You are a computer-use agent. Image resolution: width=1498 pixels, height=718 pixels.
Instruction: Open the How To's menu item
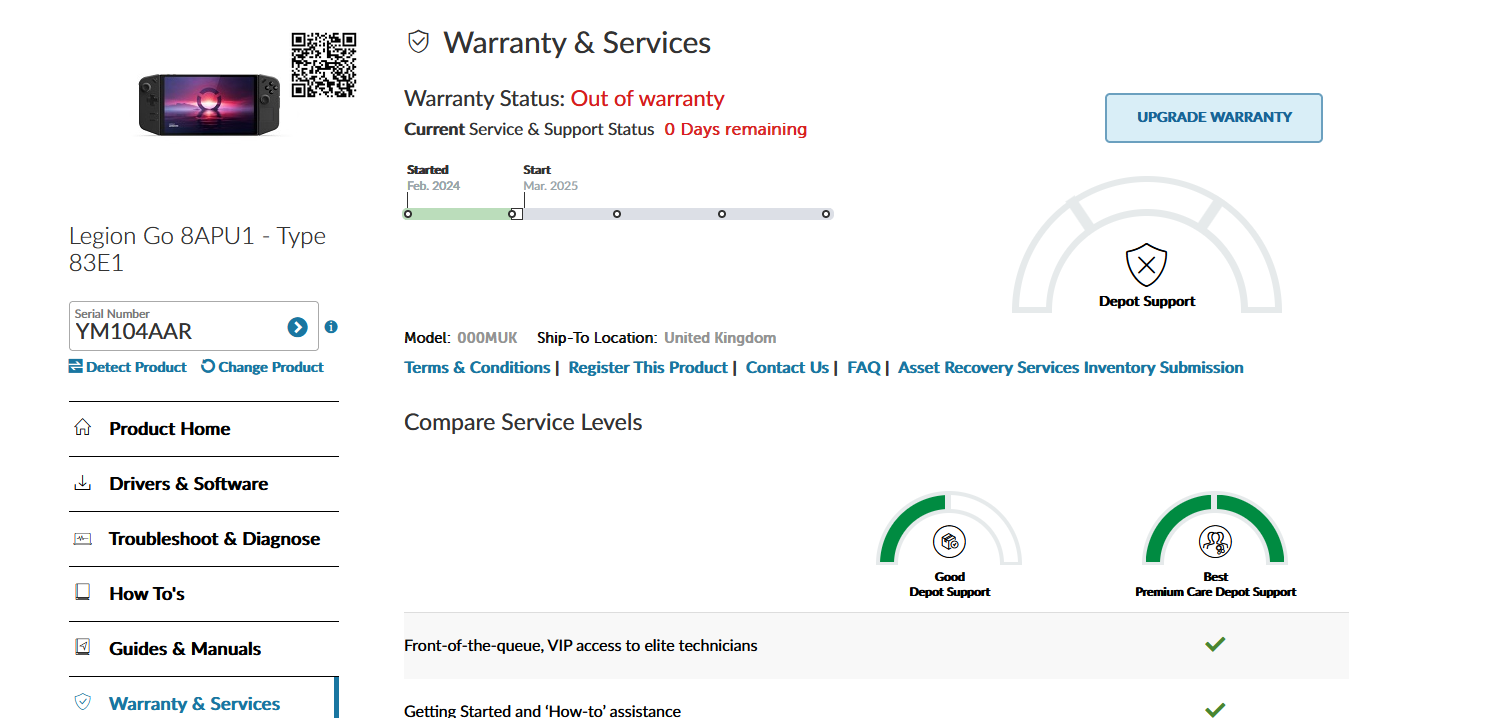[146, 594]
